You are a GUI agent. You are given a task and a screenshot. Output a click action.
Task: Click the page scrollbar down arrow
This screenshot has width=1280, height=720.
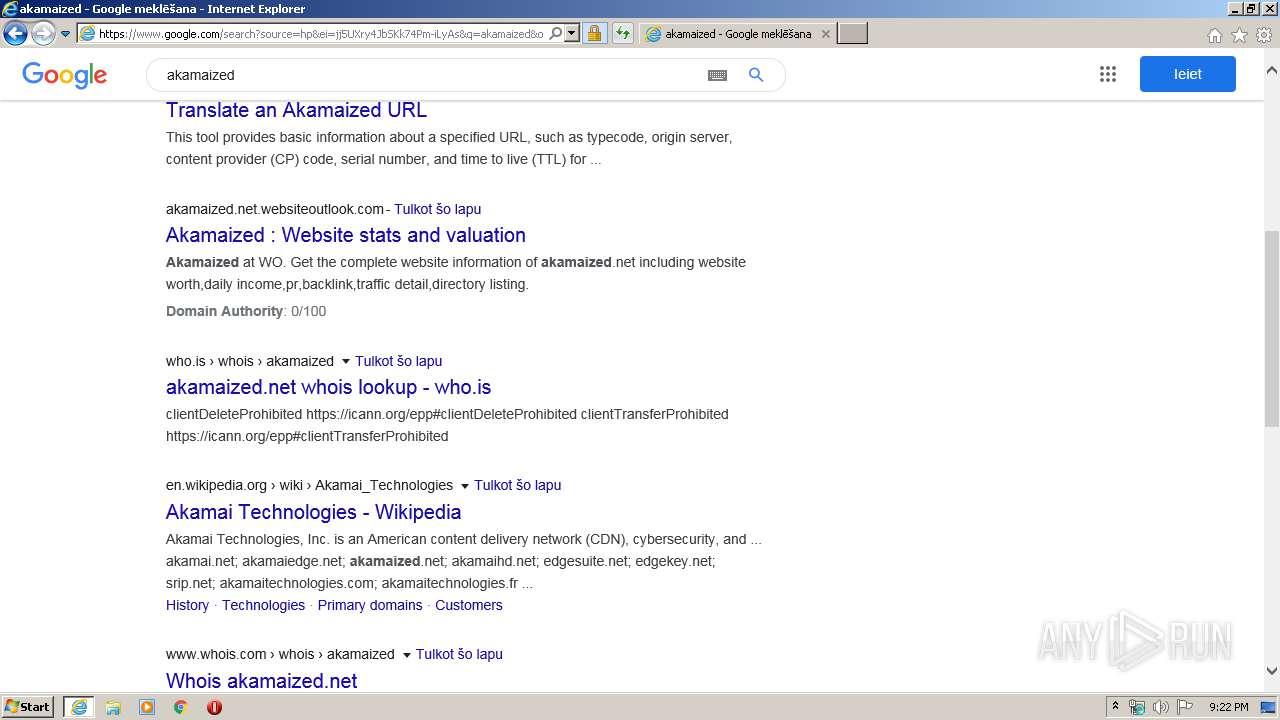point(1272,671)
